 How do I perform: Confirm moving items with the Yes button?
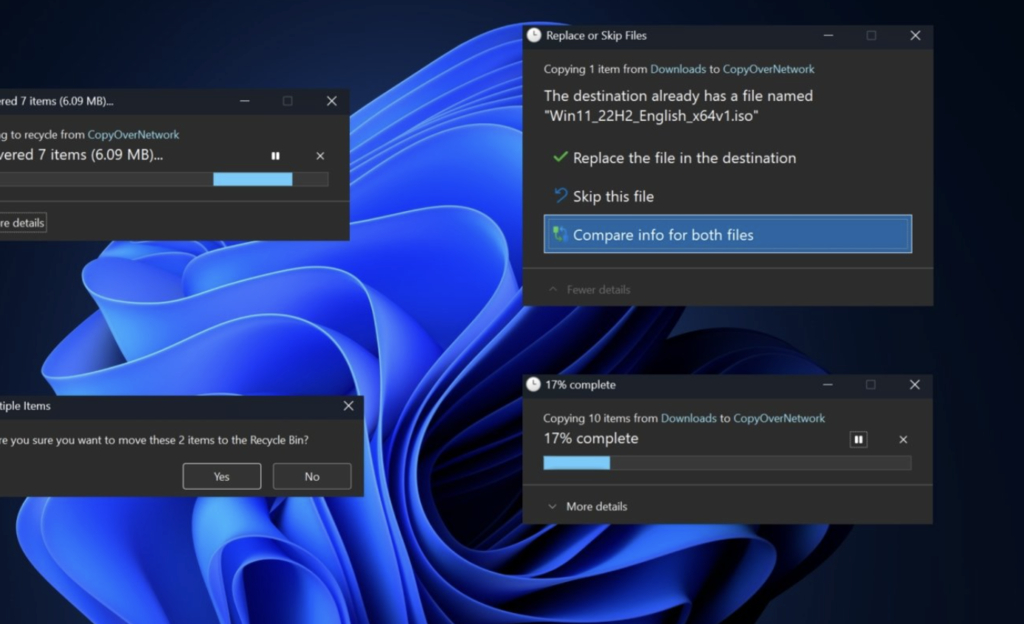pyautogui.click(x=221, y=476)
